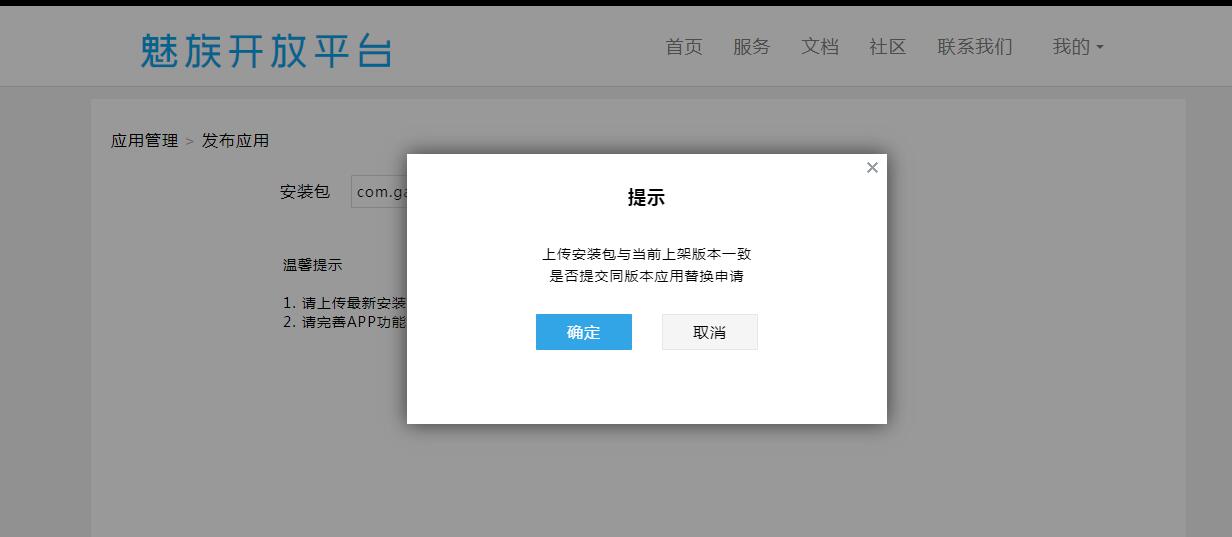Confirm with the 确定 button
This screenshot has height=537, width=1232.
[584, 332]
